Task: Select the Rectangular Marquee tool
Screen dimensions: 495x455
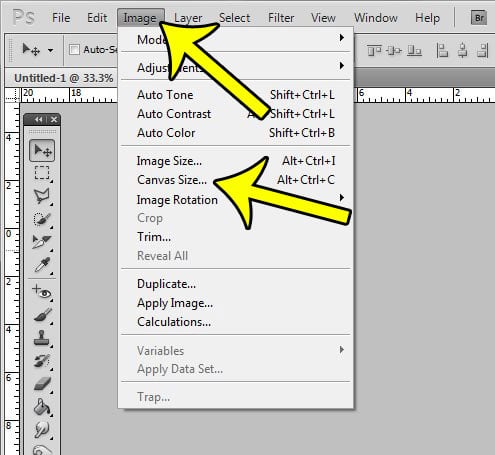Action: (x=42, y=173)
